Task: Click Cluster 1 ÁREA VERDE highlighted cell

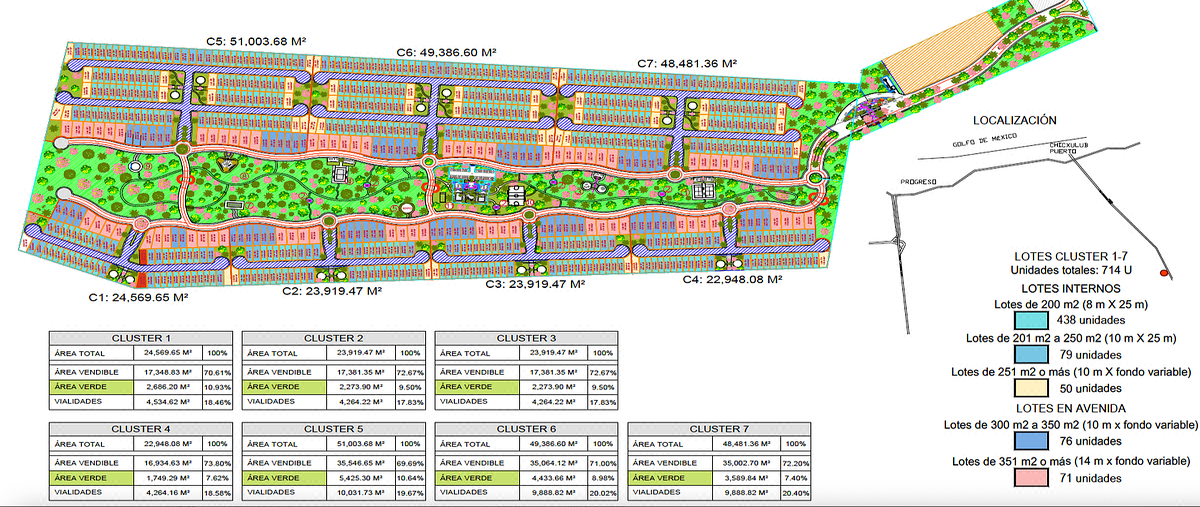Action: click(x=91, y=386)
